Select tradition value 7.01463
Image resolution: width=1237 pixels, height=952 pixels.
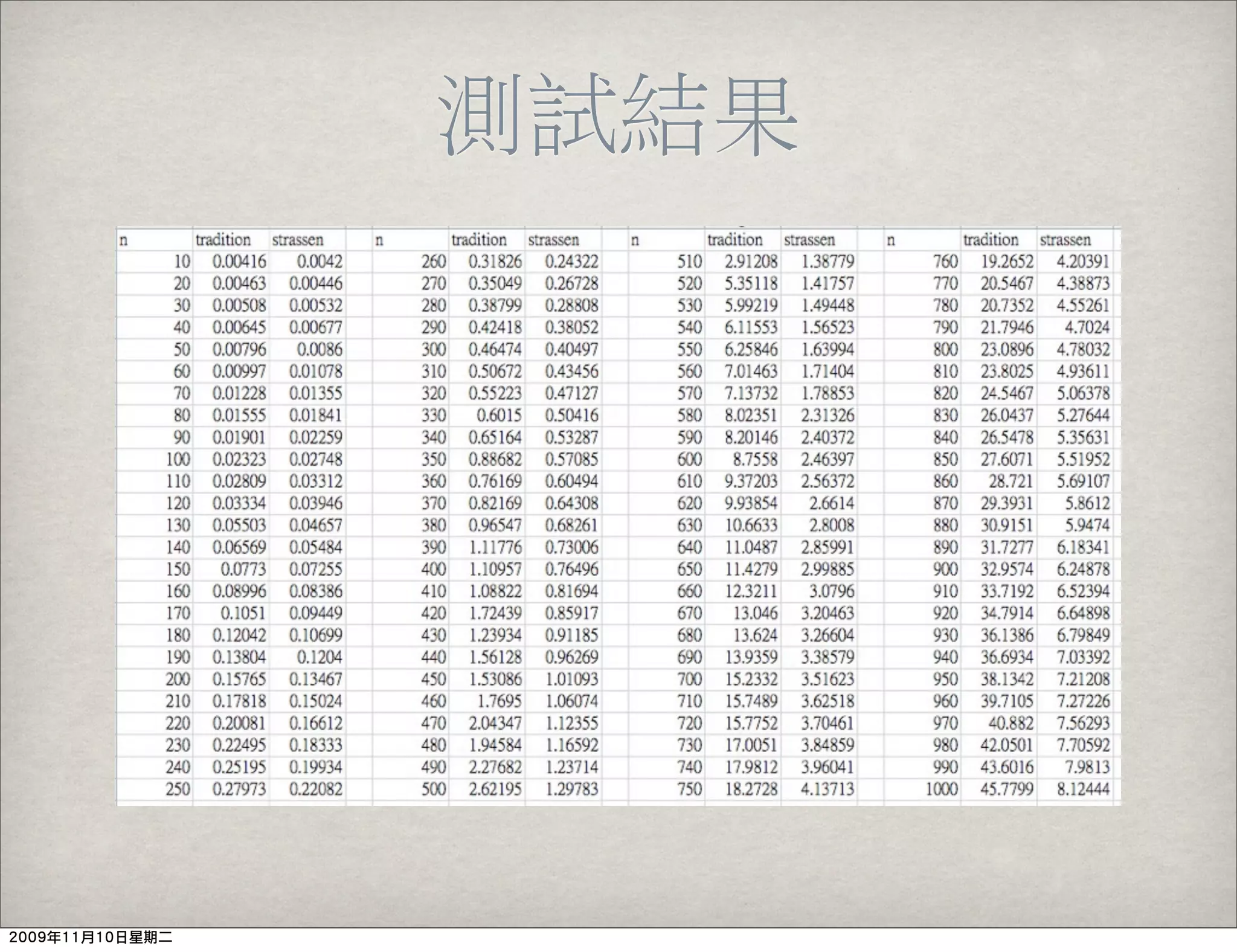pyautogui.click(x=751, y=371)
